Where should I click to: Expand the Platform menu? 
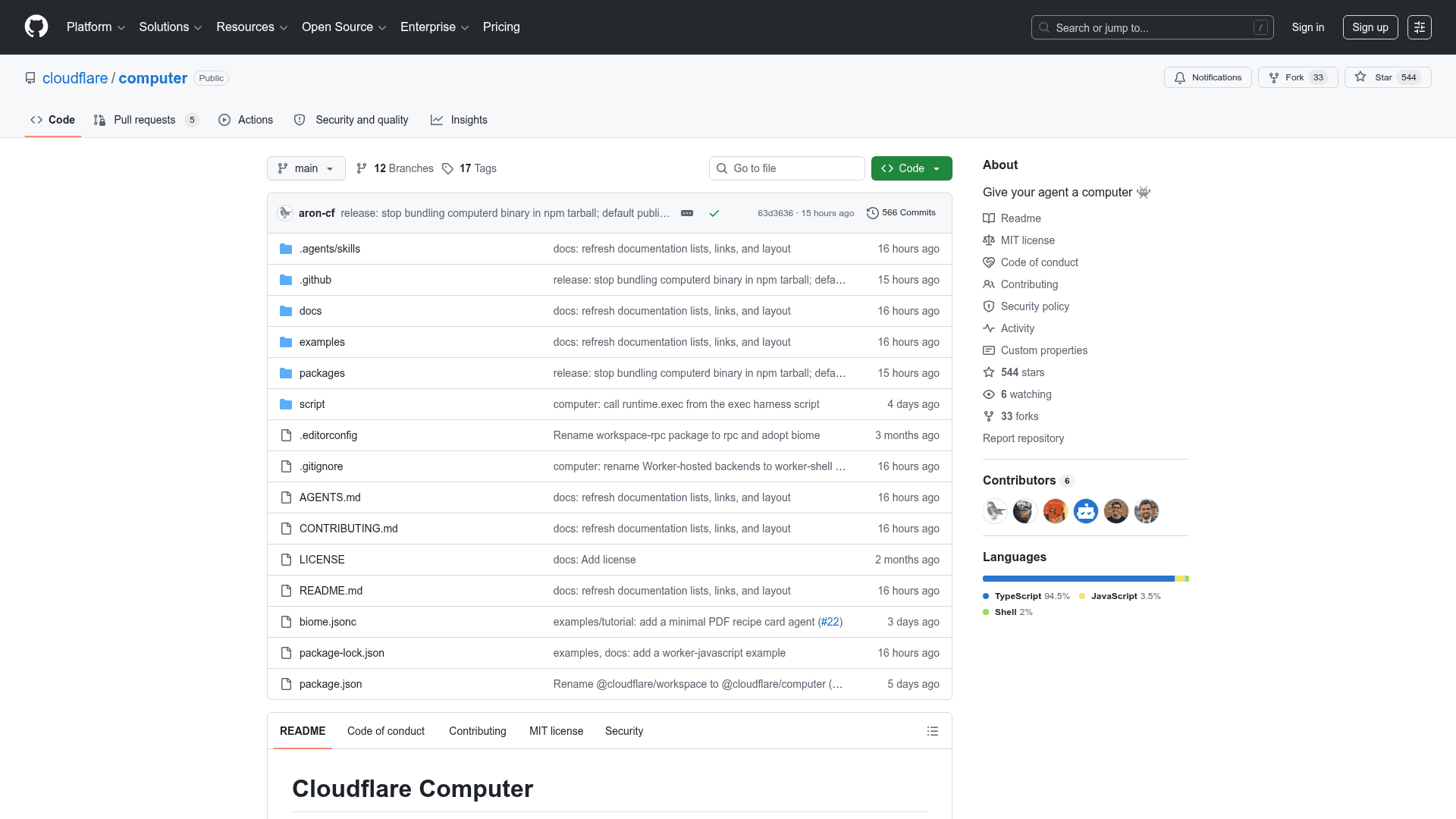click(x=96, y=27)
